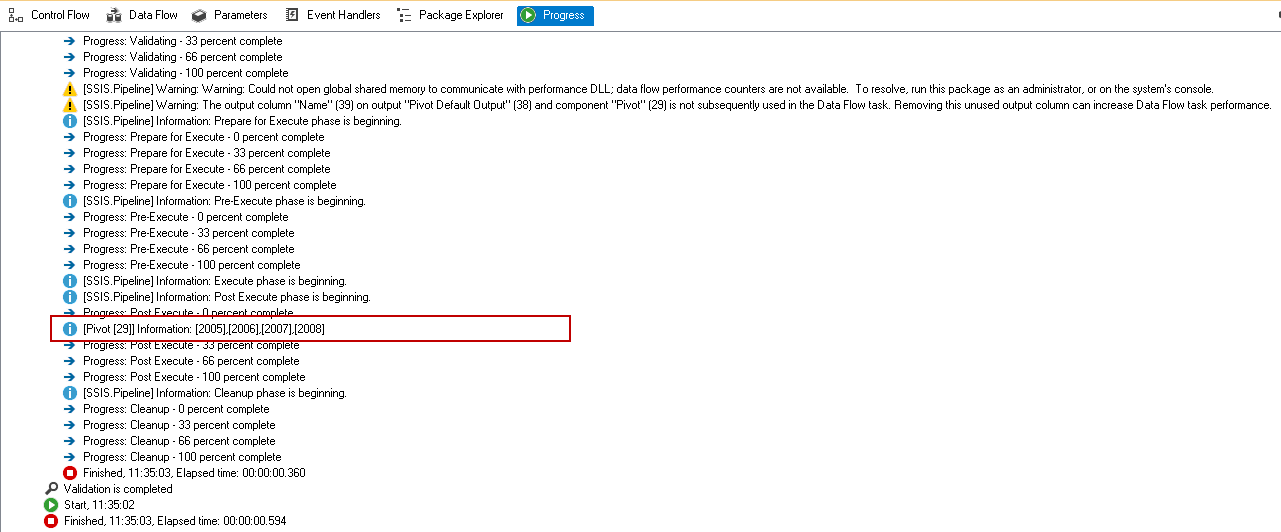
Task: Select Post Execute - 100 percent complete row
Action: coord(194,377)
